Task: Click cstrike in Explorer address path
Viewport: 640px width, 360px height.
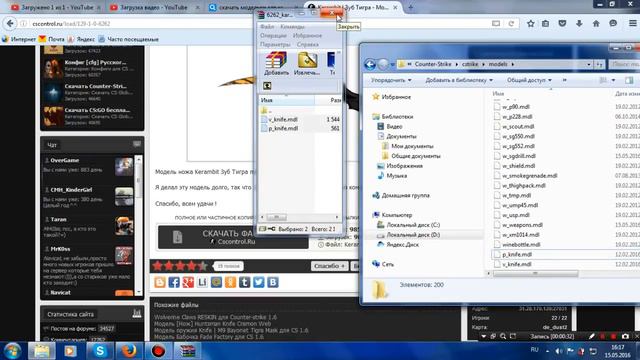Action: coord(470,64)
